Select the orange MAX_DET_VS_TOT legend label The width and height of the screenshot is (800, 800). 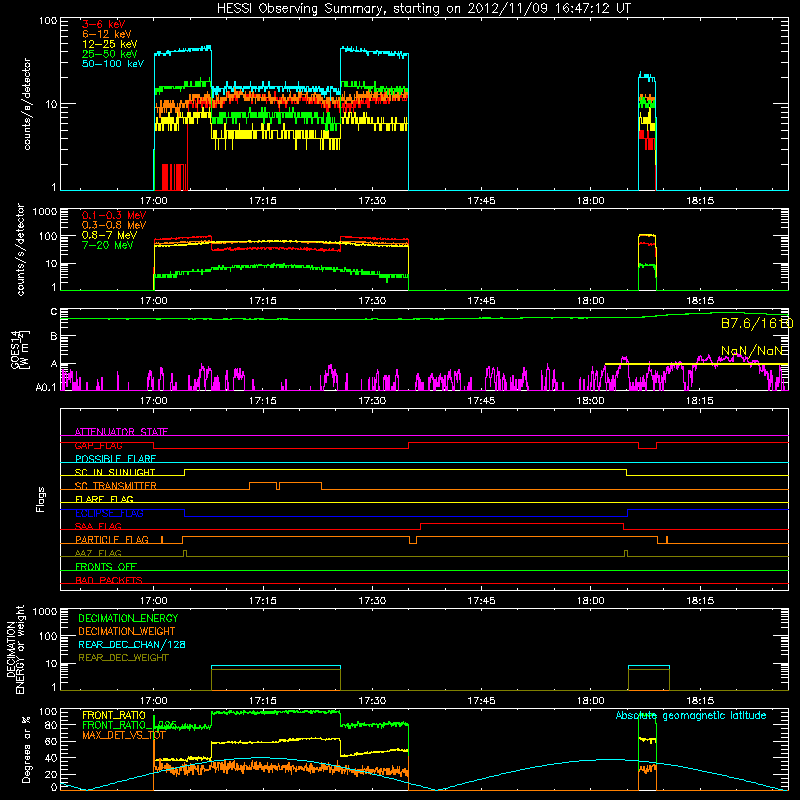pos(123,735)
